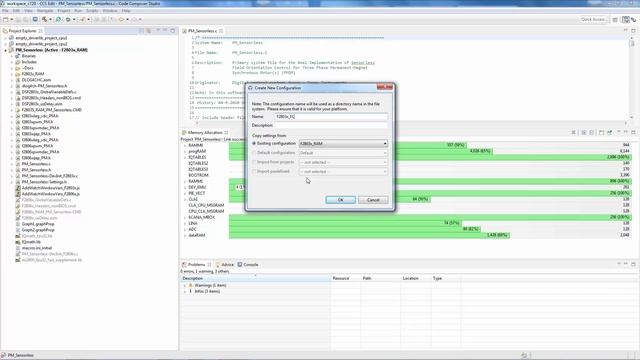Open the Edit menu

coord(16,11)
